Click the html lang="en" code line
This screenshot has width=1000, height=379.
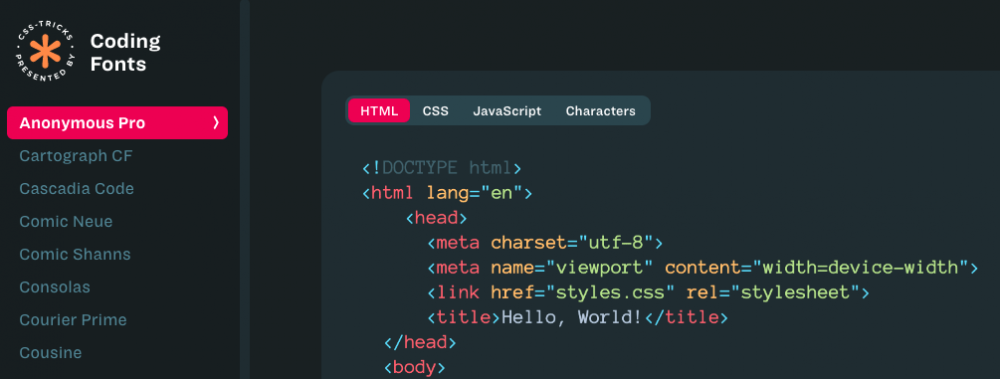[x=447, y=193]
